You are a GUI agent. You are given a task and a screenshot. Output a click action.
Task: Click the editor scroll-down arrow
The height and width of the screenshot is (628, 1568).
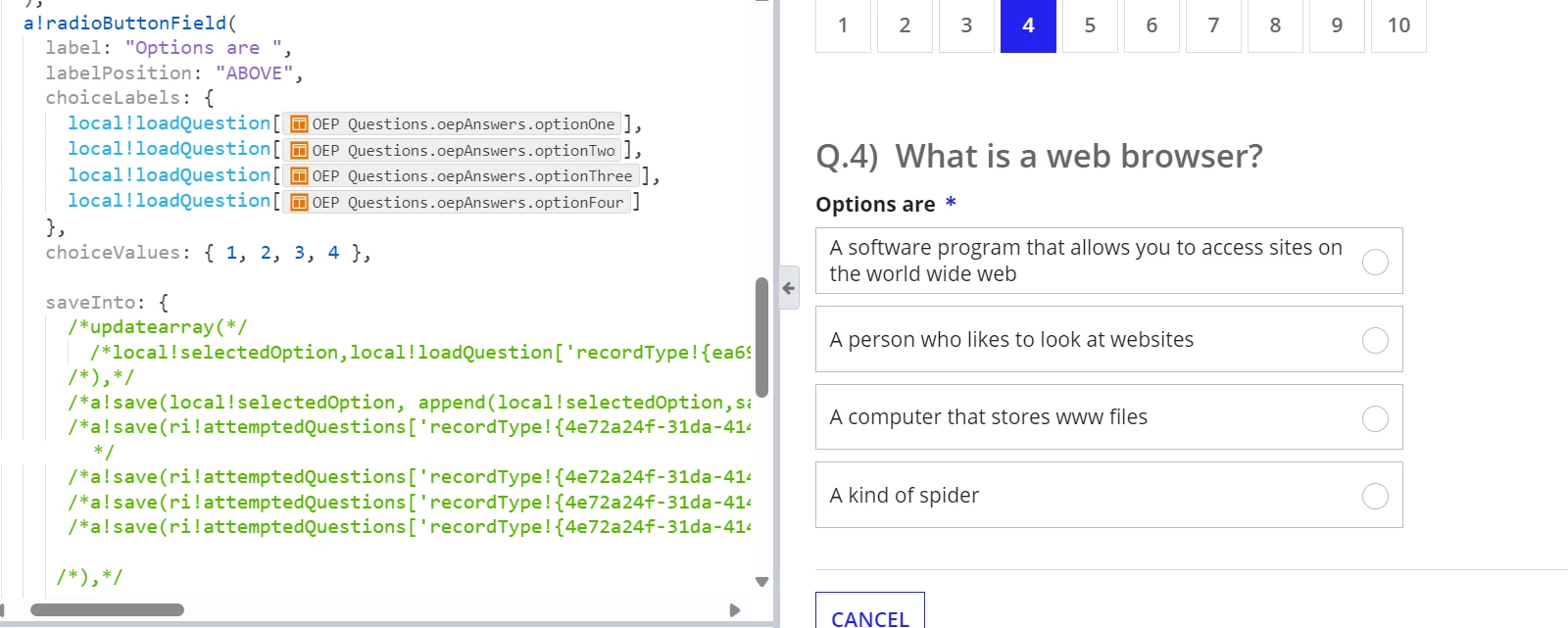761,582
